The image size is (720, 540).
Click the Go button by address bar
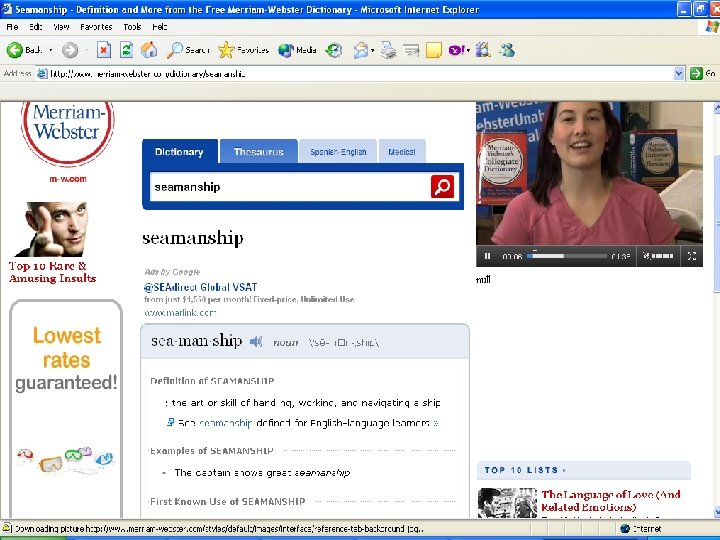(x=703, y=73)
